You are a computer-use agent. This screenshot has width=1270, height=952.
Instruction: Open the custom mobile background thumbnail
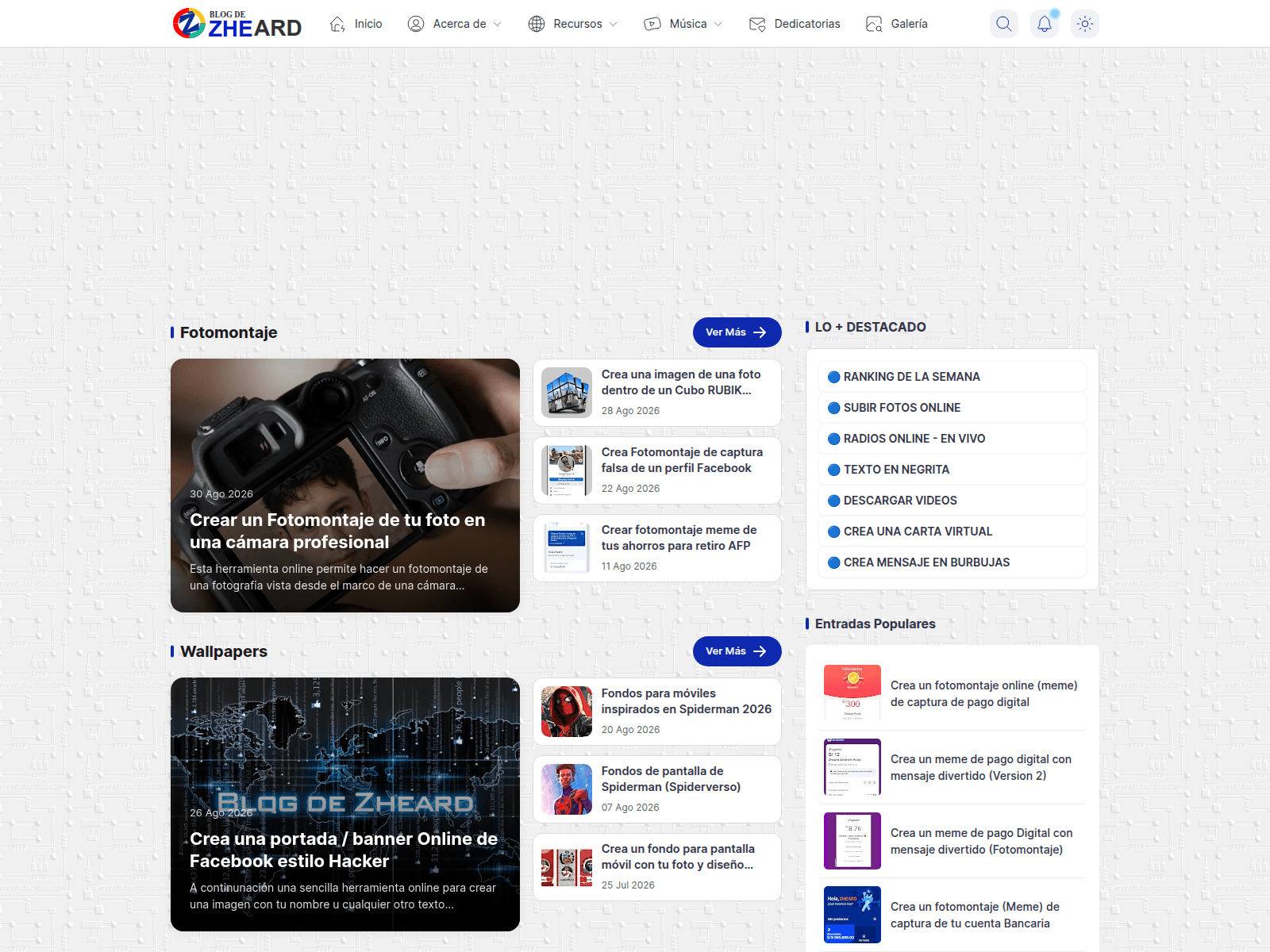[567, 867]
